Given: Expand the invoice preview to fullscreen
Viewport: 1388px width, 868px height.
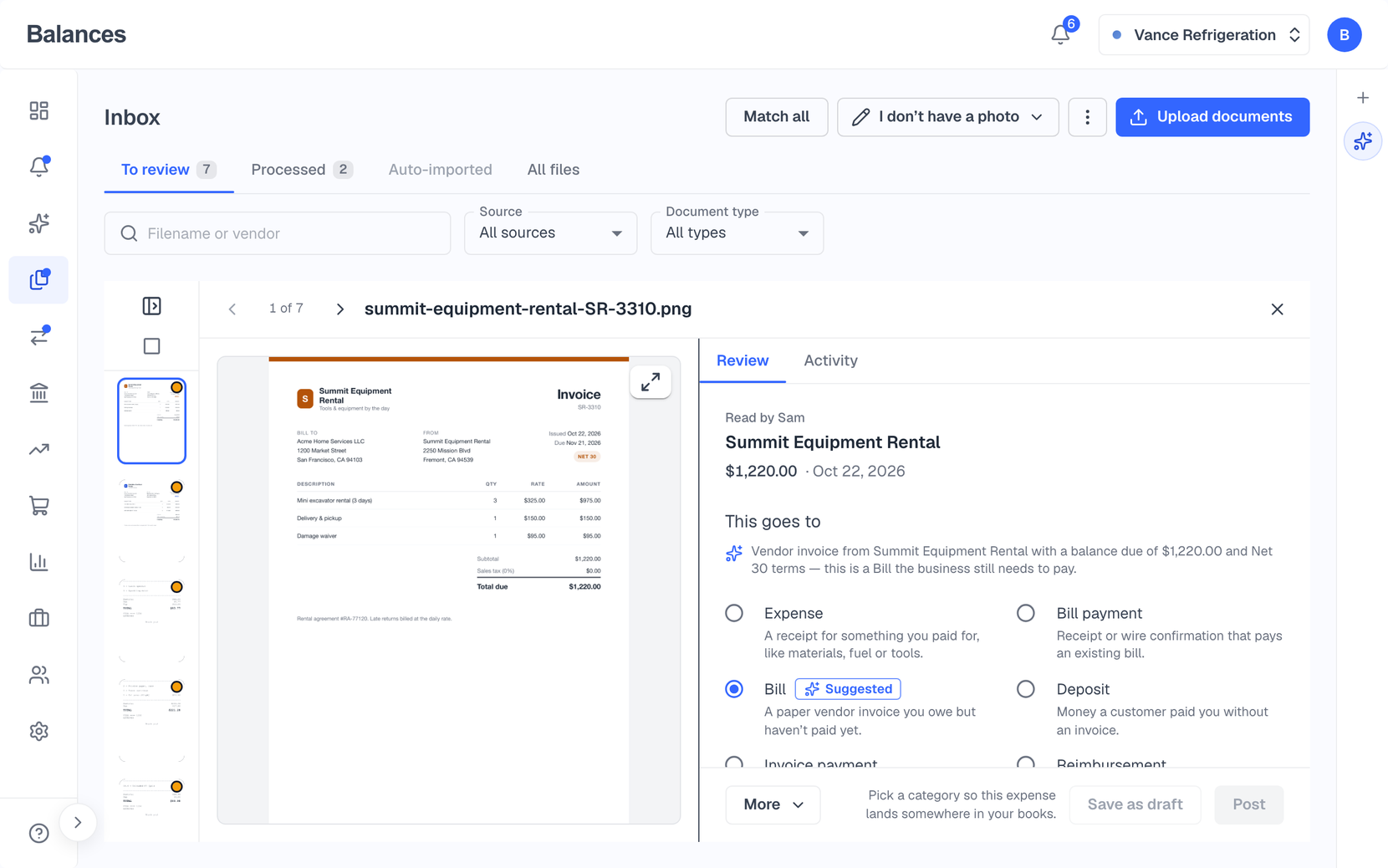Looking at the screenshot, I should tap(651, 382).
